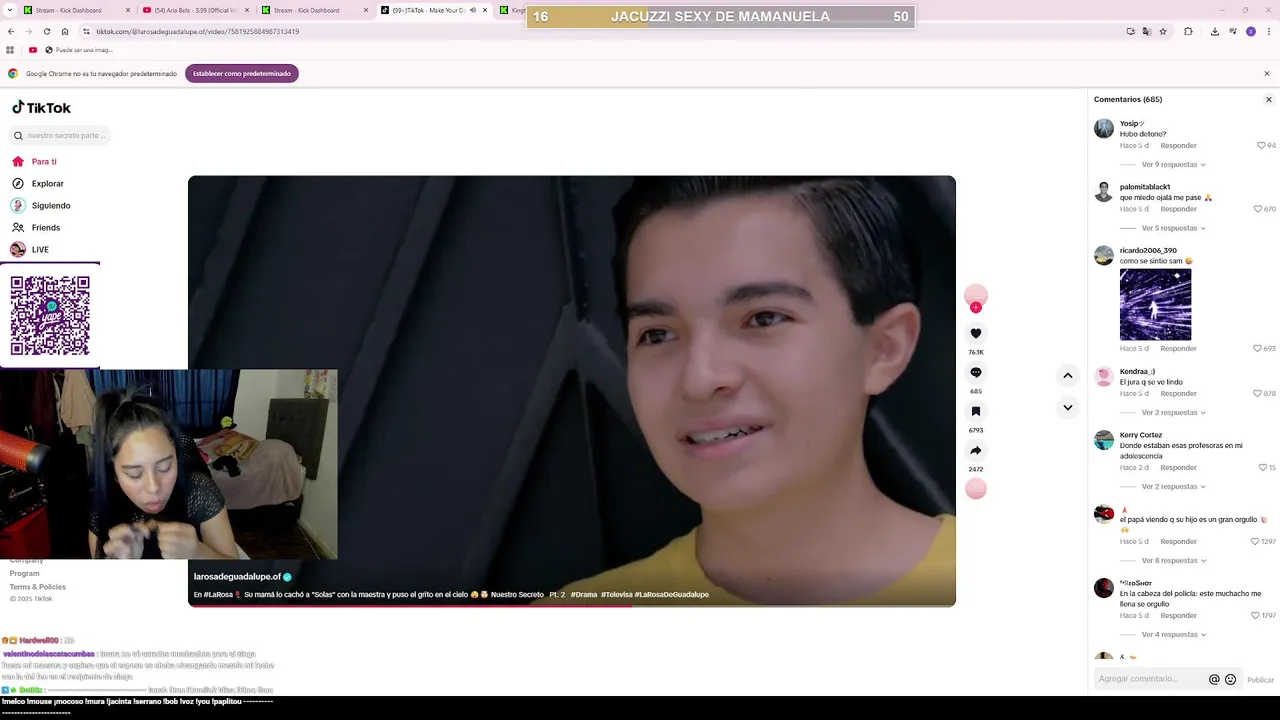Insert an at-mention in the comment box
Screen dimensions: 1280x720
1214,679
